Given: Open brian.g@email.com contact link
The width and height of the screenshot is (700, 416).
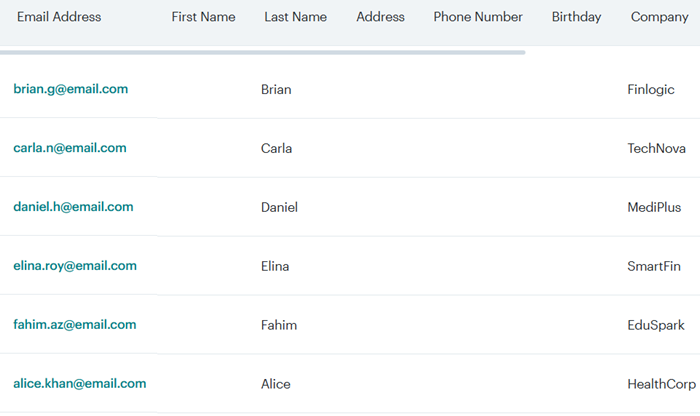Looking at the screenshot, I should point(71,89).
